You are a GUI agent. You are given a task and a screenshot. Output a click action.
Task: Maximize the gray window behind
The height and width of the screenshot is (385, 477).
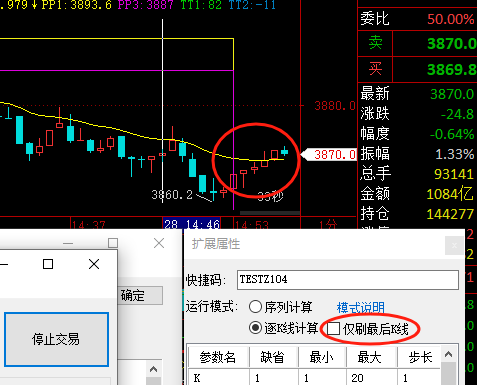click(x=113, y=243)
